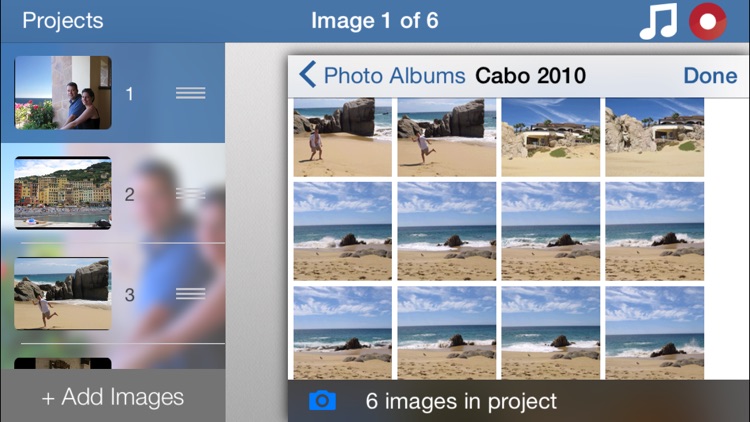The width and height of the screenshot is (750, 422).
Task: Pick first-row photo, villa behind large rock
Action: pos(655,138)
